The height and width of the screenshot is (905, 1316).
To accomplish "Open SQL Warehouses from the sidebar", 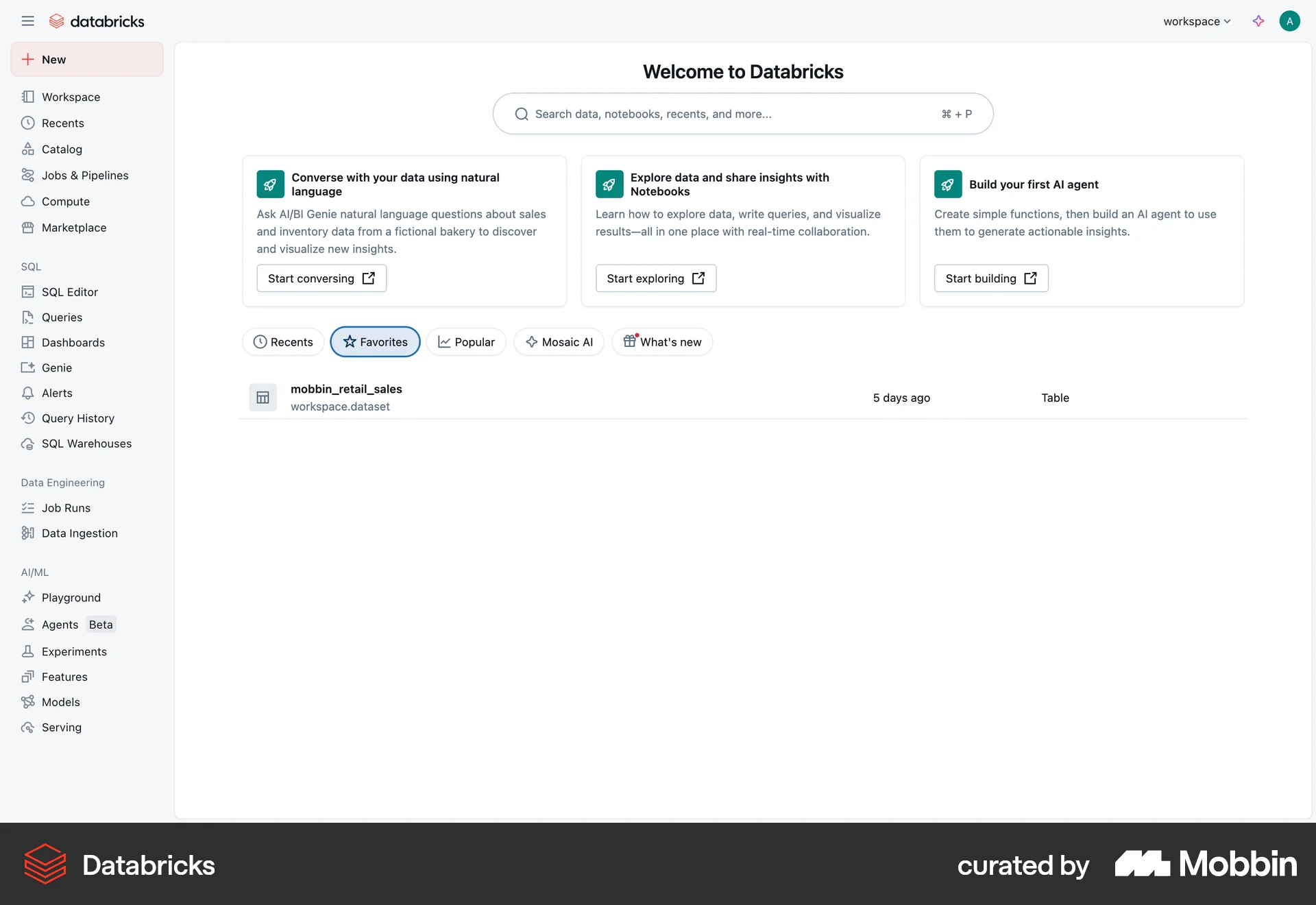I will pyautogui.click(x=86, y=443).
